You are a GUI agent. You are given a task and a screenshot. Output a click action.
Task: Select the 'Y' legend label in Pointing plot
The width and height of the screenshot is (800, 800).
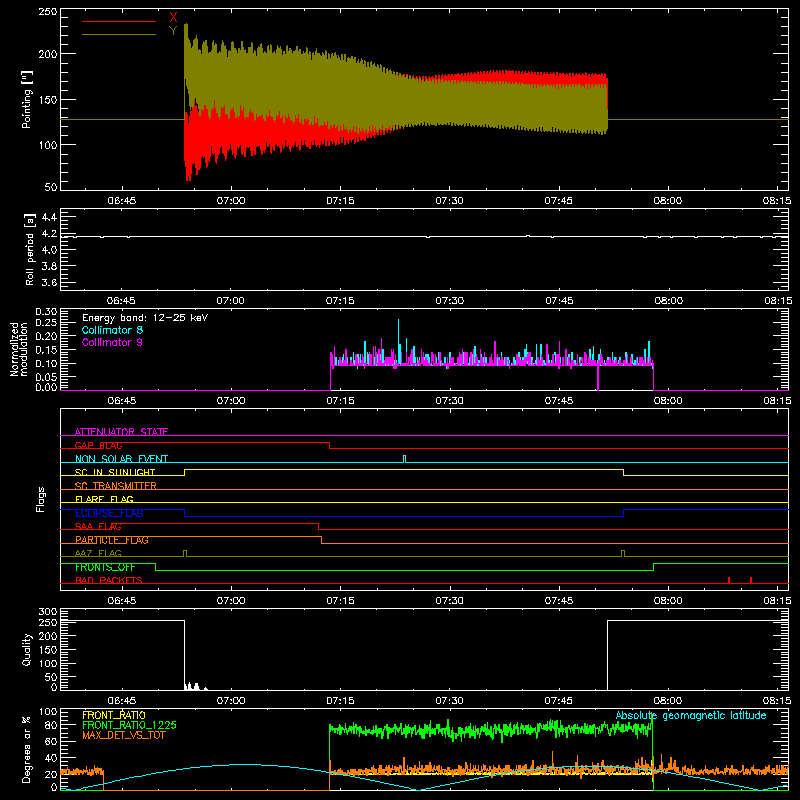tap(173, 31)
